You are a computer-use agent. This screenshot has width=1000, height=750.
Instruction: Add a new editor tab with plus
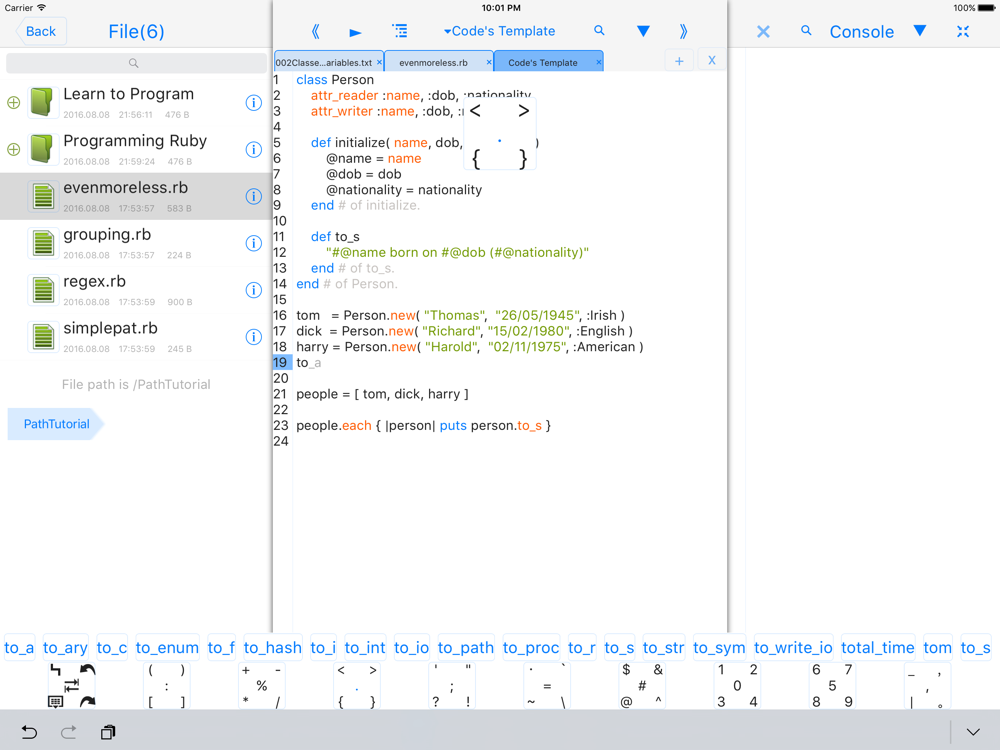coord(679,61)
